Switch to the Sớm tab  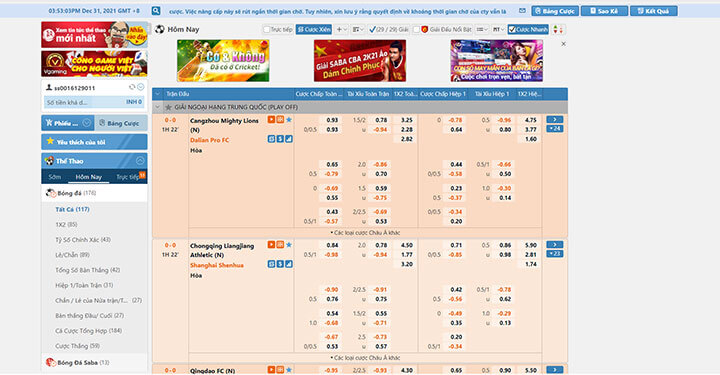tap(54, 177)
